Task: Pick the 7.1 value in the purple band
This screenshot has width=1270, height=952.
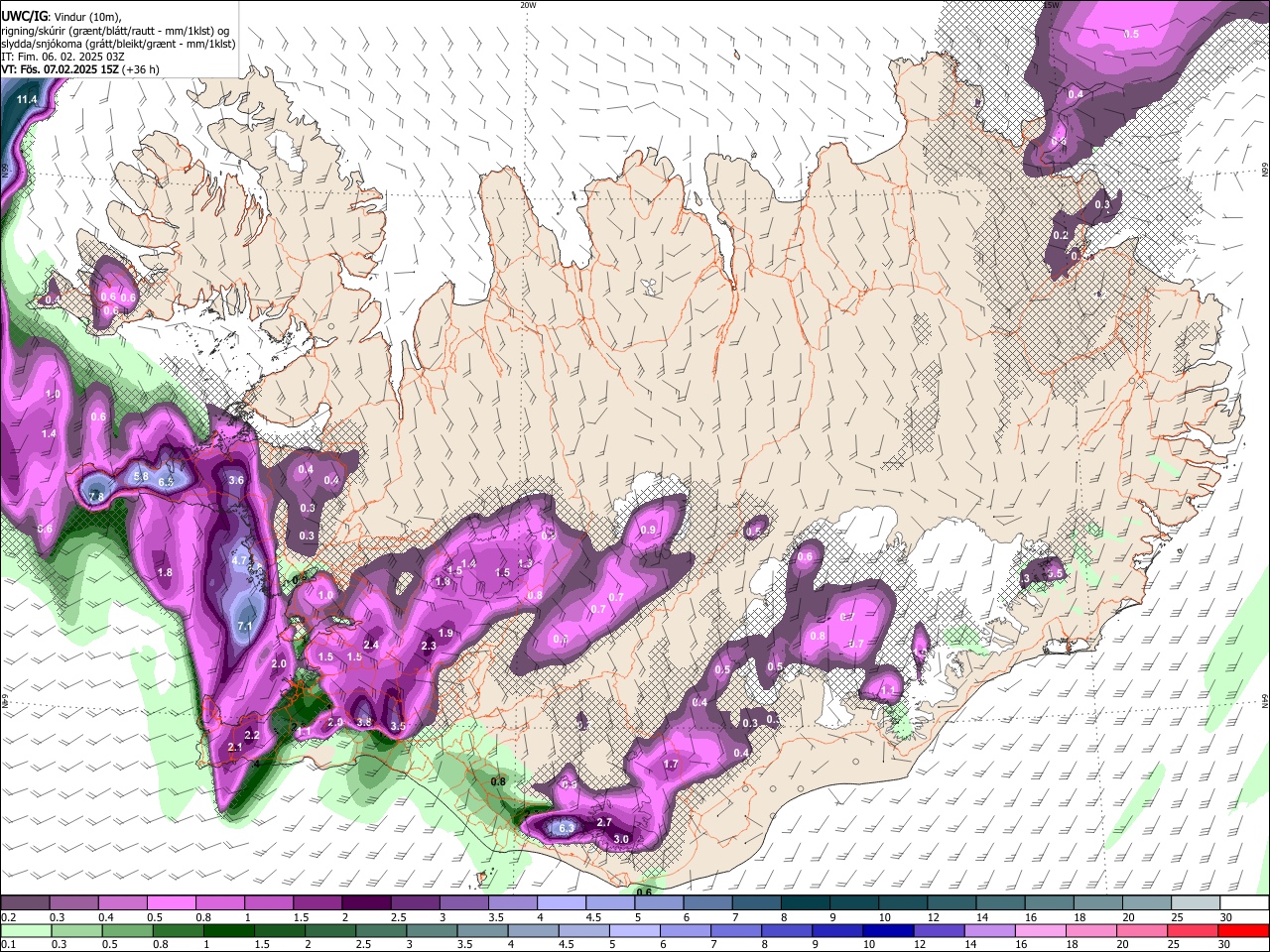Action: [x=245, y=627]
